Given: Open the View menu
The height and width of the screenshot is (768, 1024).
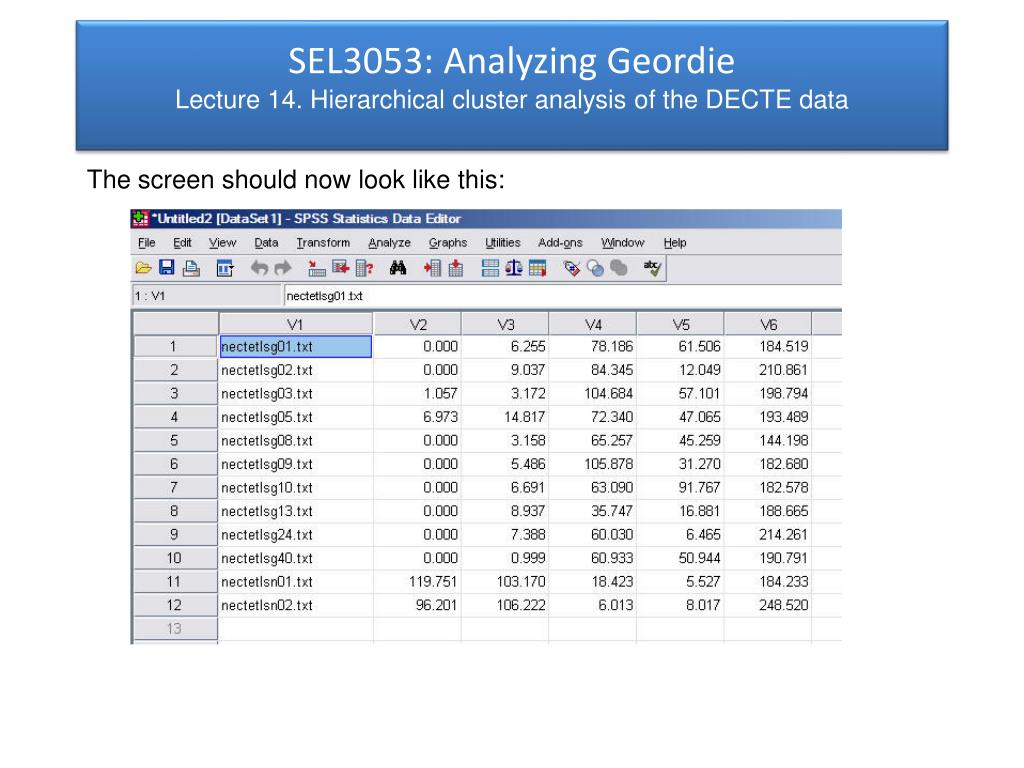Looking at the screenshot, I should [x=222, y=243].
